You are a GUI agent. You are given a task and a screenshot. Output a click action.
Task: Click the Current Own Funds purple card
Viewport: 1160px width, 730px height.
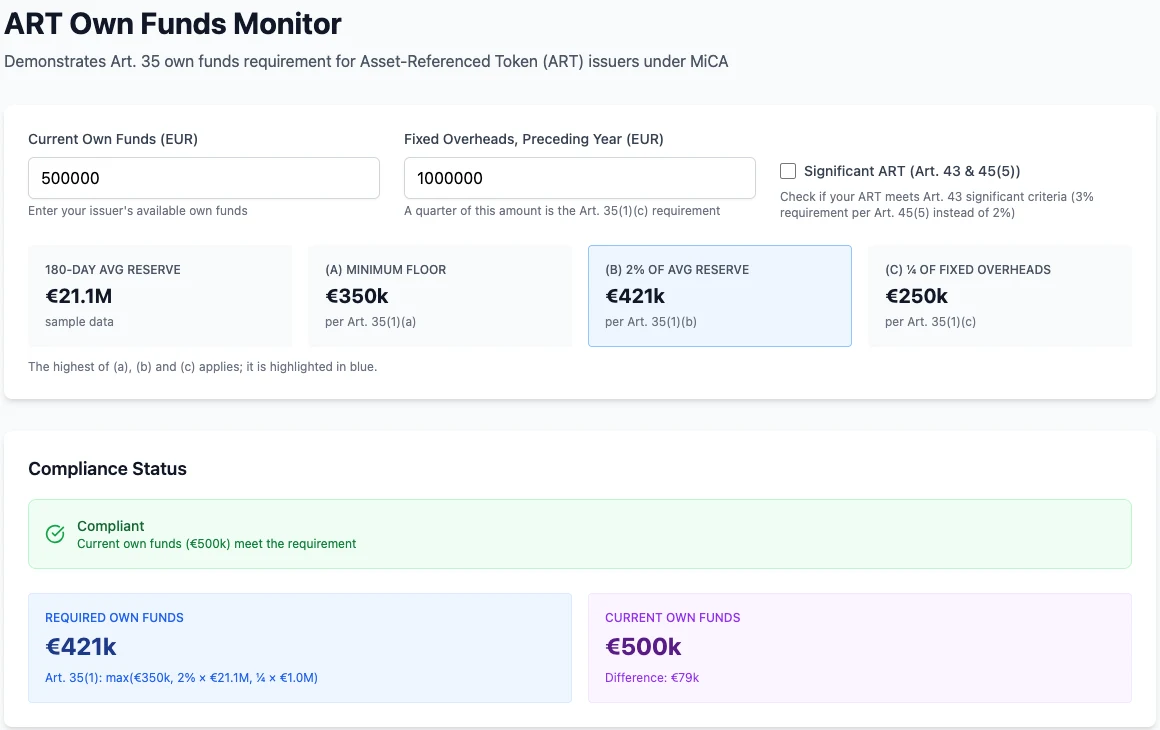click(x=860, y=648)
